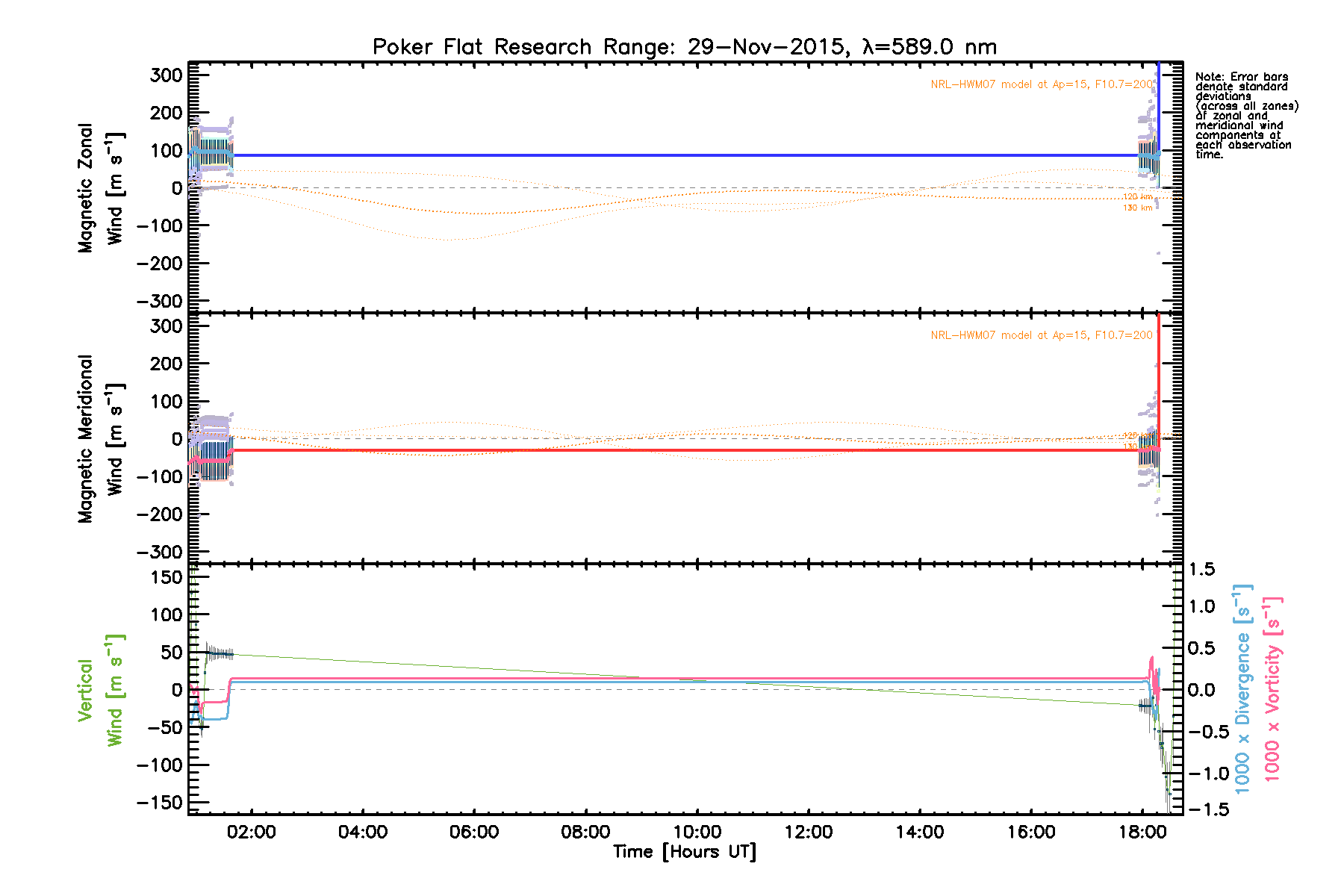The width and height of the screenshot is (1344, 896).
Task: Click the blue '1000 x Divergence' axis label
Action: click(x=1242, y=690)
